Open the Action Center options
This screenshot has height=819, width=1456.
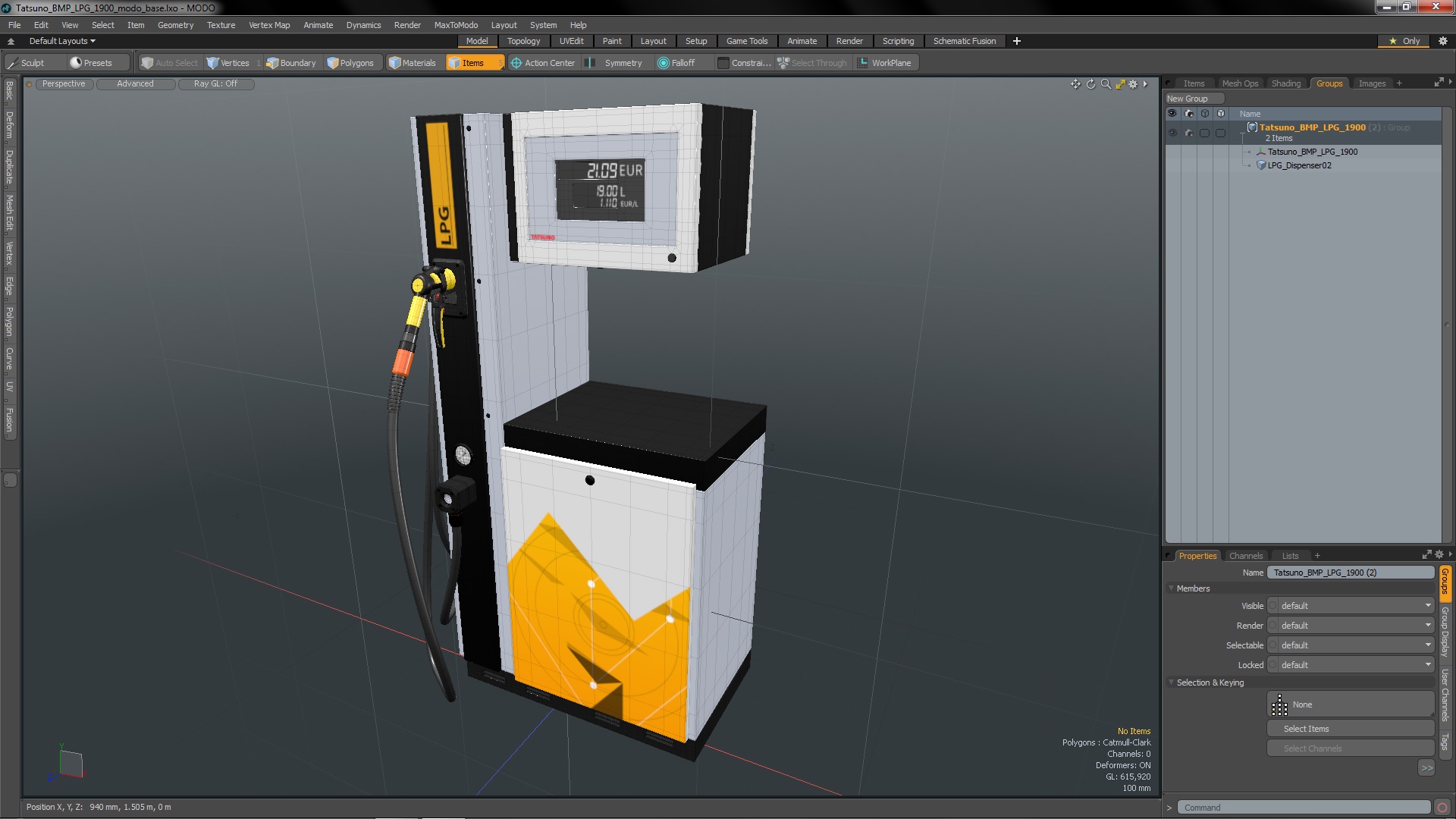click(543, 63)
